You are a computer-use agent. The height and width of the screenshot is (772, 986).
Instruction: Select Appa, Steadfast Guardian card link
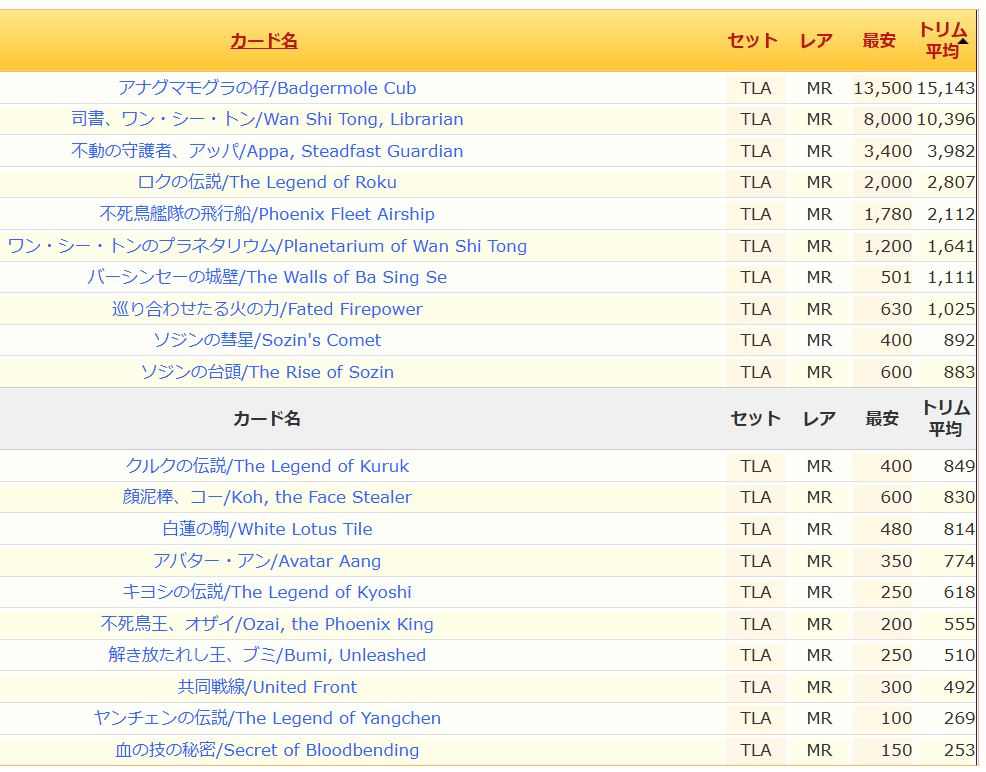click(x=267, y=151)
